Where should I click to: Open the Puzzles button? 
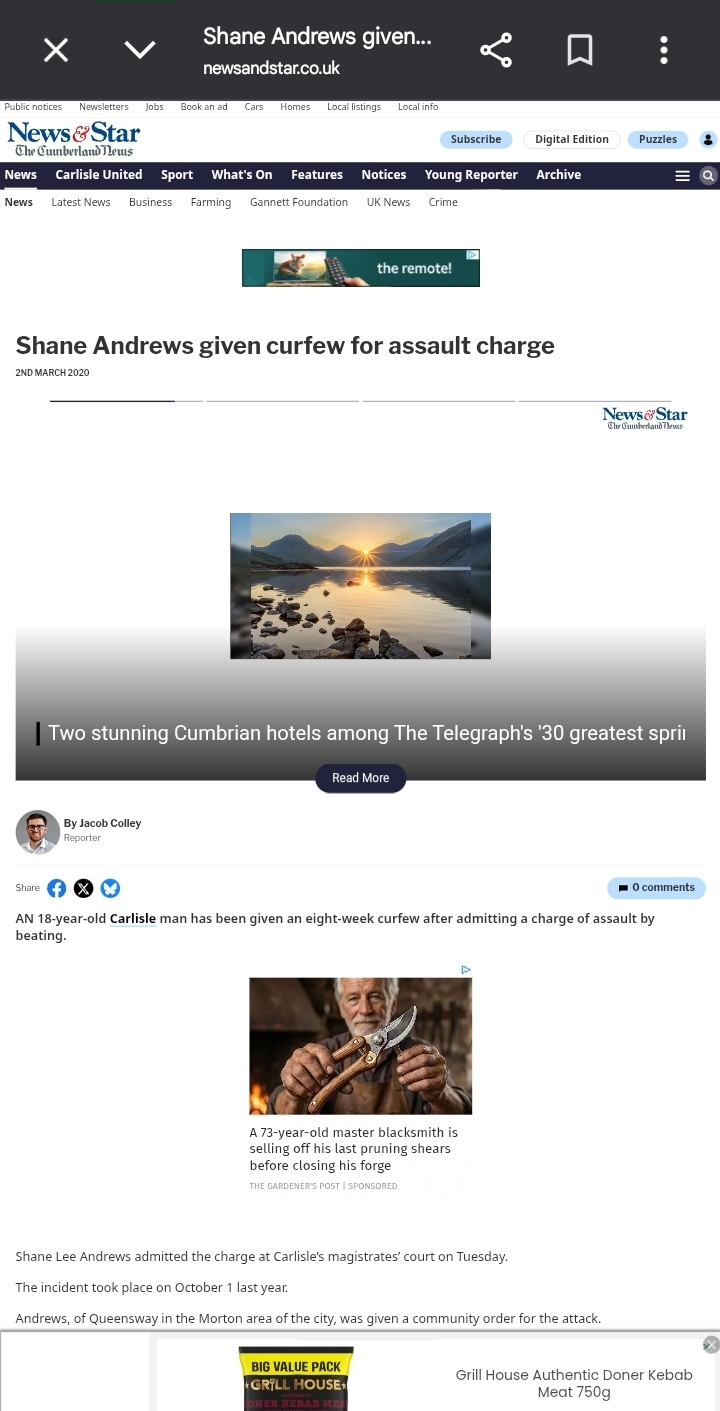click(x=658, y=140)
